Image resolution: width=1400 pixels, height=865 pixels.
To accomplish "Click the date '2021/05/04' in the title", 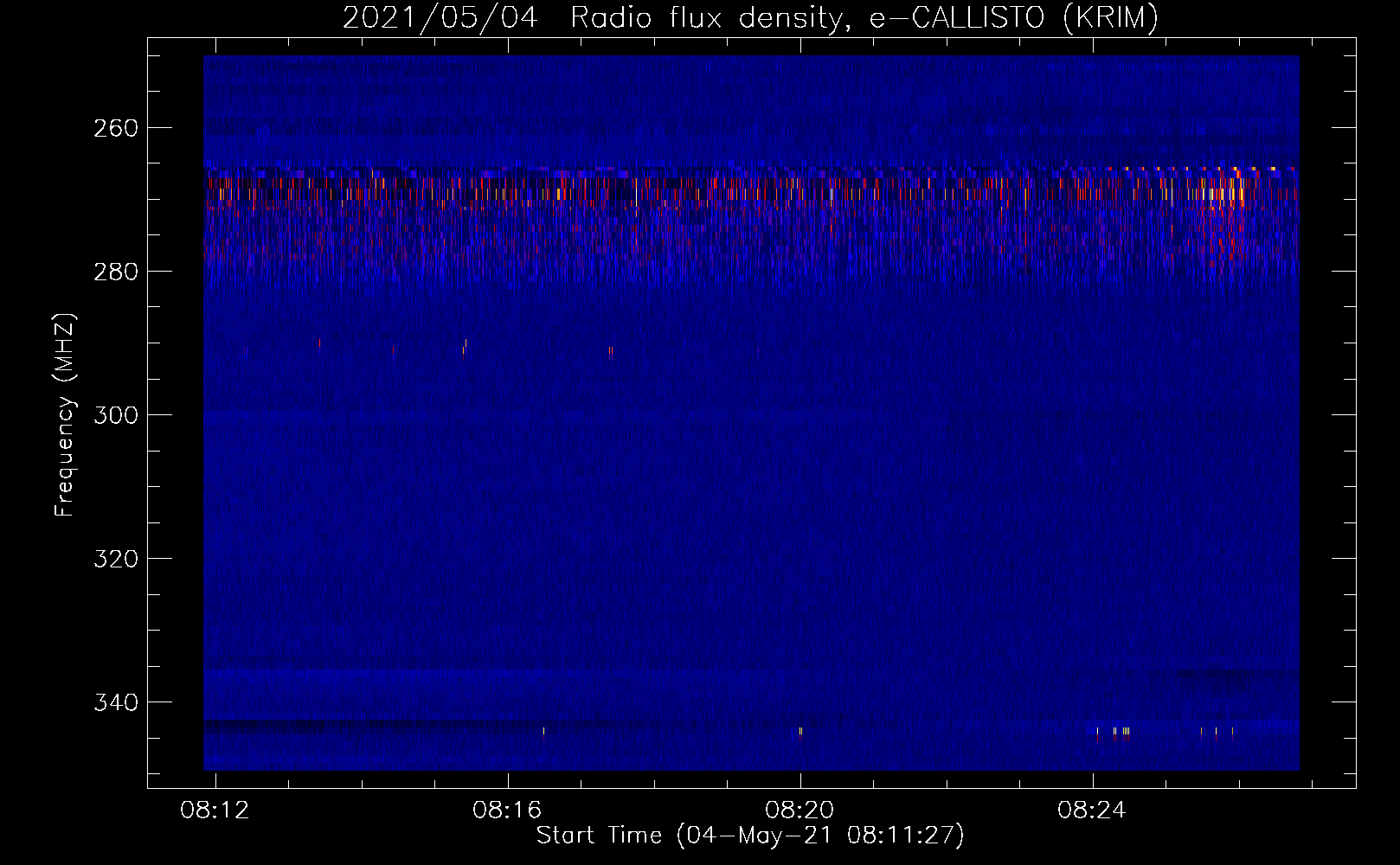I will 440,17.
